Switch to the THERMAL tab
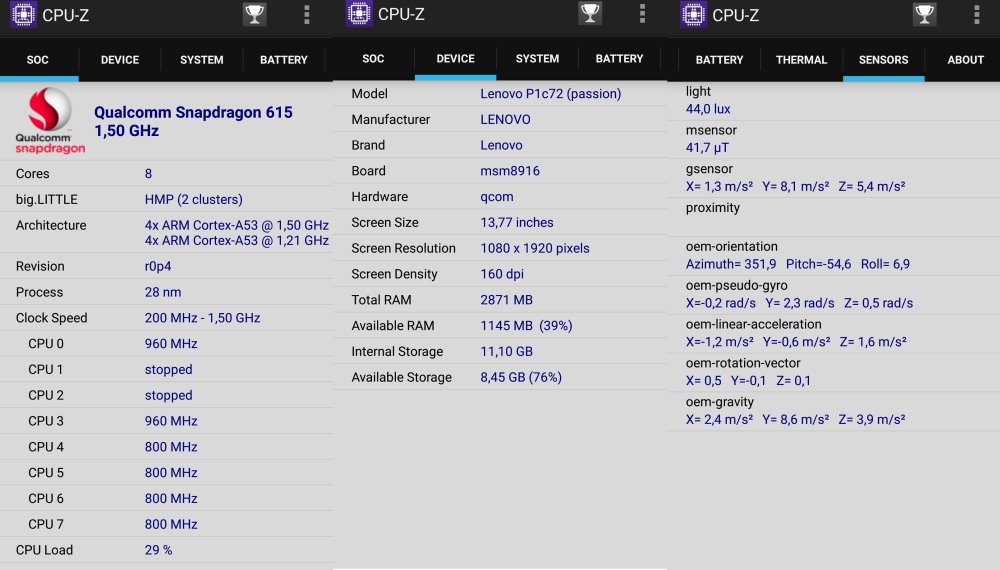The height and width of the screenshot is (570, 1000). [x=801, y=60]
